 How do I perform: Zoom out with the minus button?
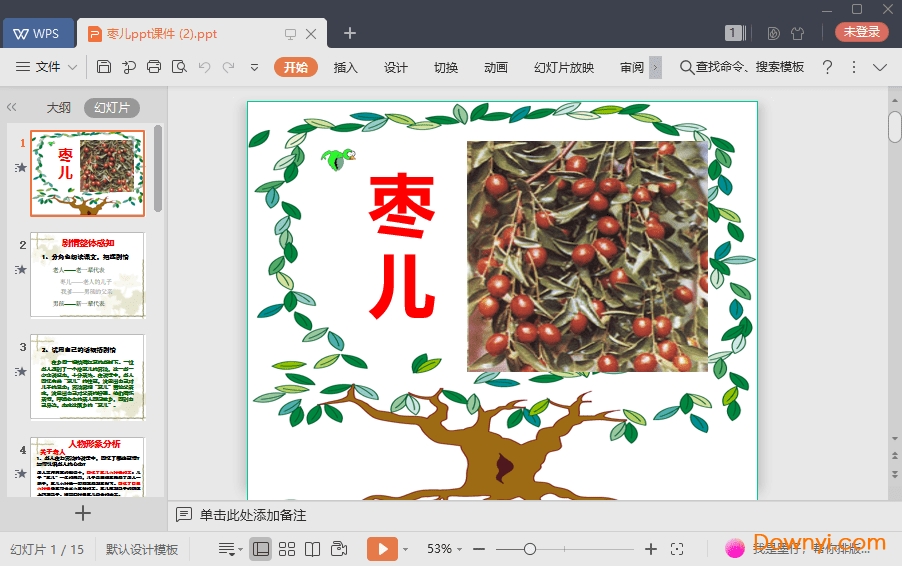tap(479, 549)
